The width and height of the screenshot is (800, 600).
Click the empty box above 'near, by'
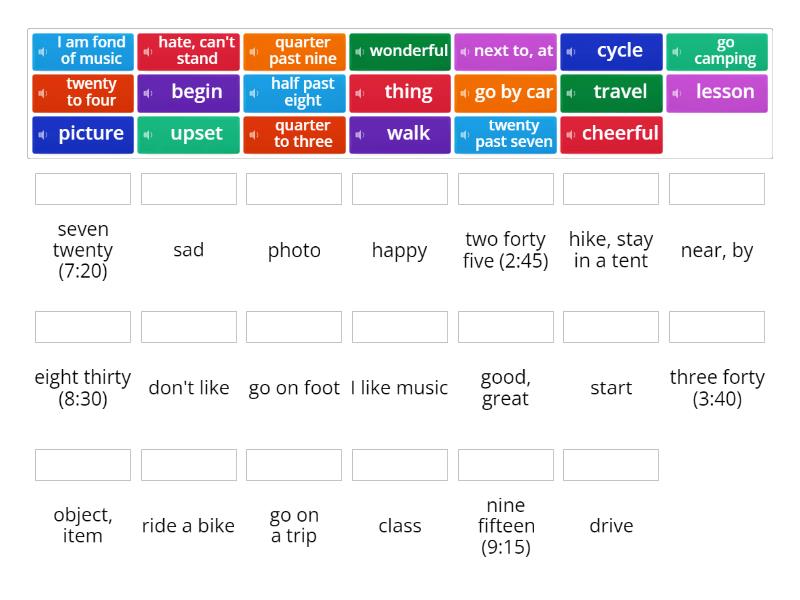click(717, 189)
